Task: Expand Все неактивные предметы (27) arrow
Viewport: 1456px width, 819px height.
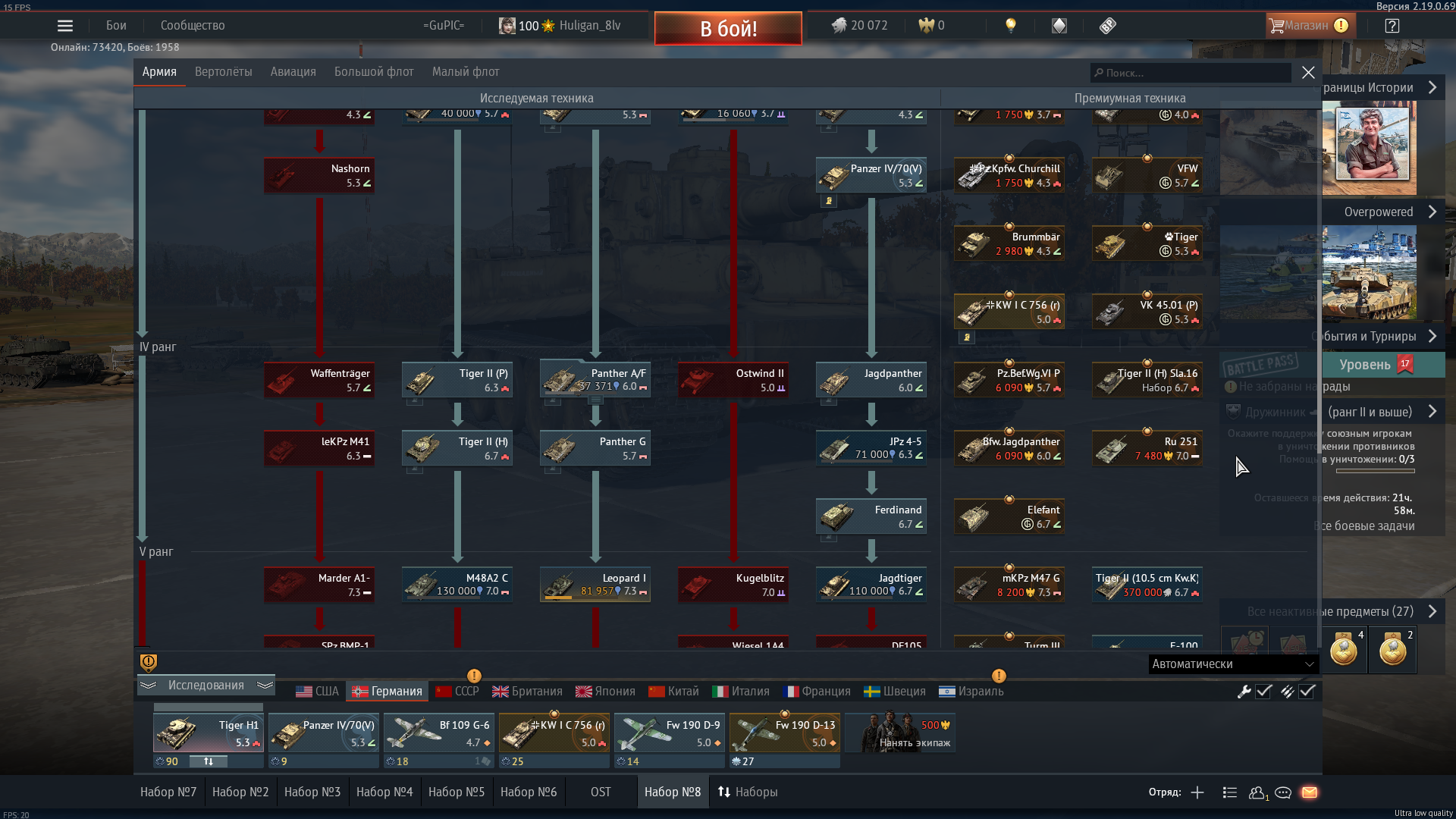Action: tap(1432, 612)
